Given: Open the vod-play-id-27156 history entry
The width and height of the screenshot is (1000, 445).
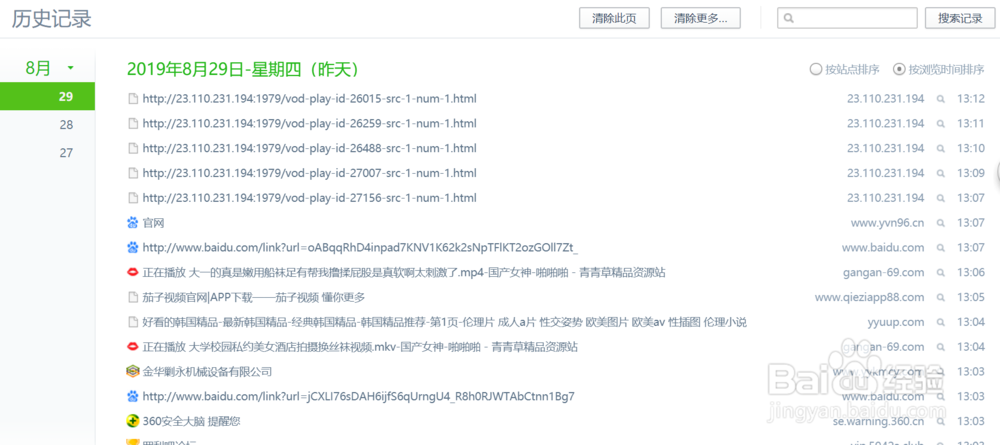Looking at the screenshot, I should click(309, 198).
